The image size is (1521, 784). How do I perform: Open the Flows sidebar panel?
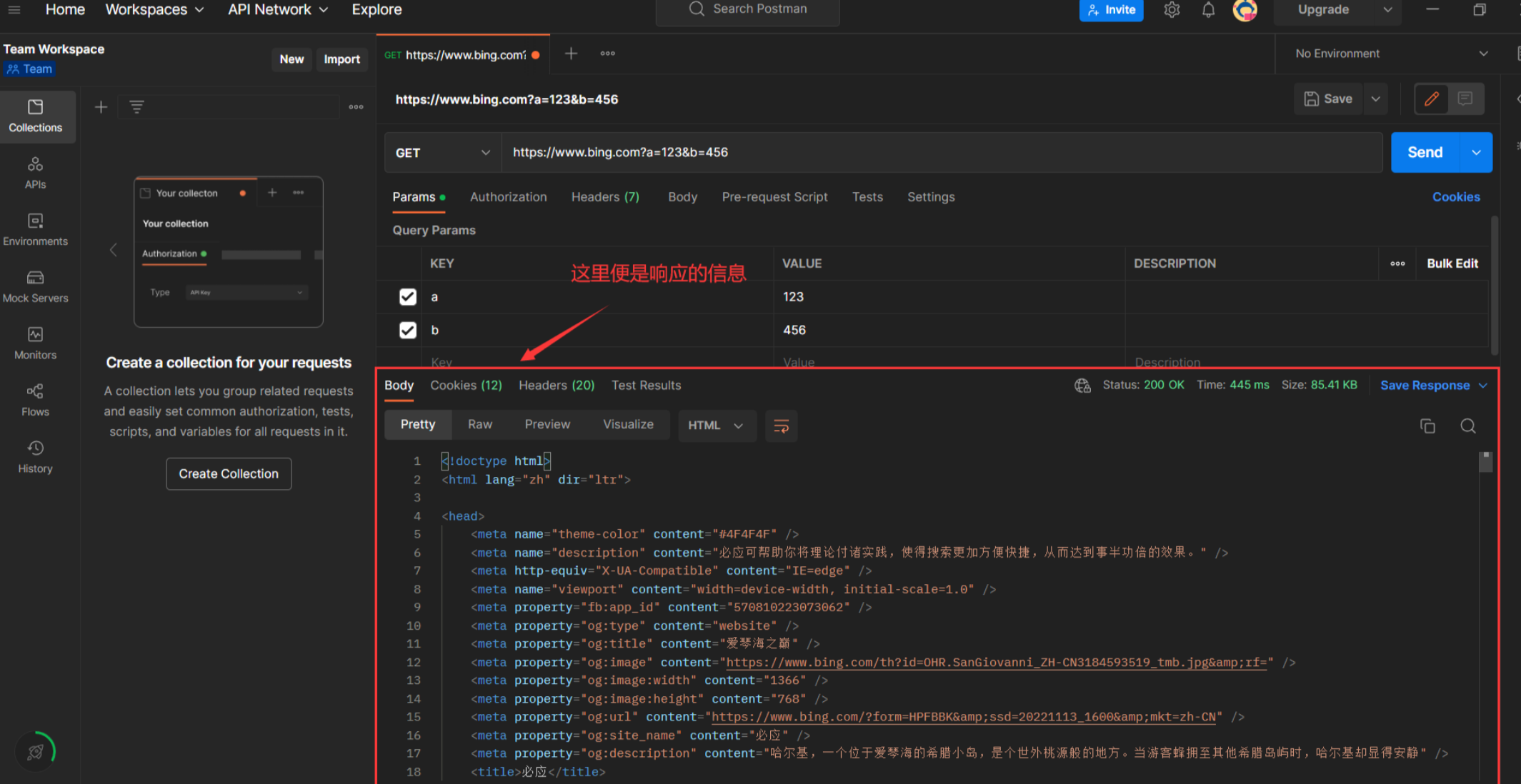coord(36,401)
